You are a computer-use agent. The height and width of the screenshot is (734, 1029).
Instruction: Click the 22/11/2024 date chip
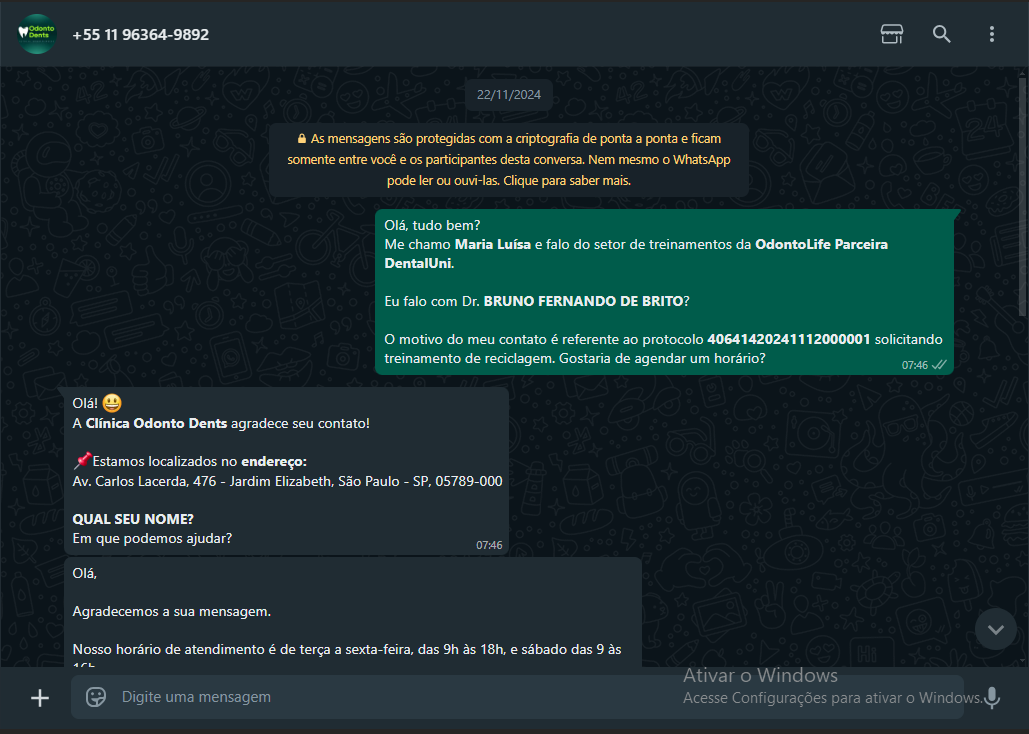click(x=509, y=95)
